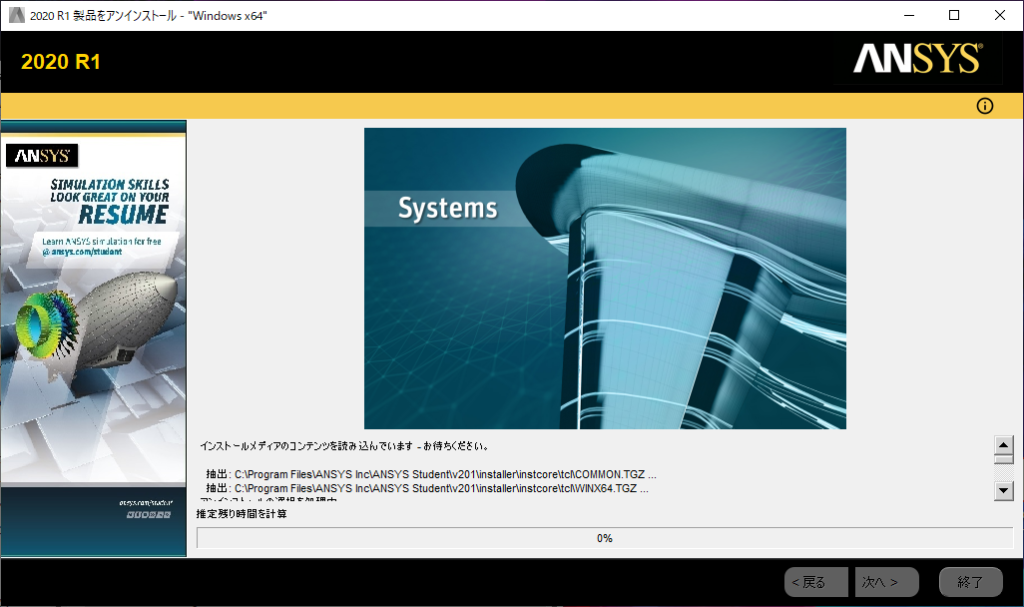Click the log scroll down arrow
This screenshot has width=1024, height=607.
(1004, 491)
